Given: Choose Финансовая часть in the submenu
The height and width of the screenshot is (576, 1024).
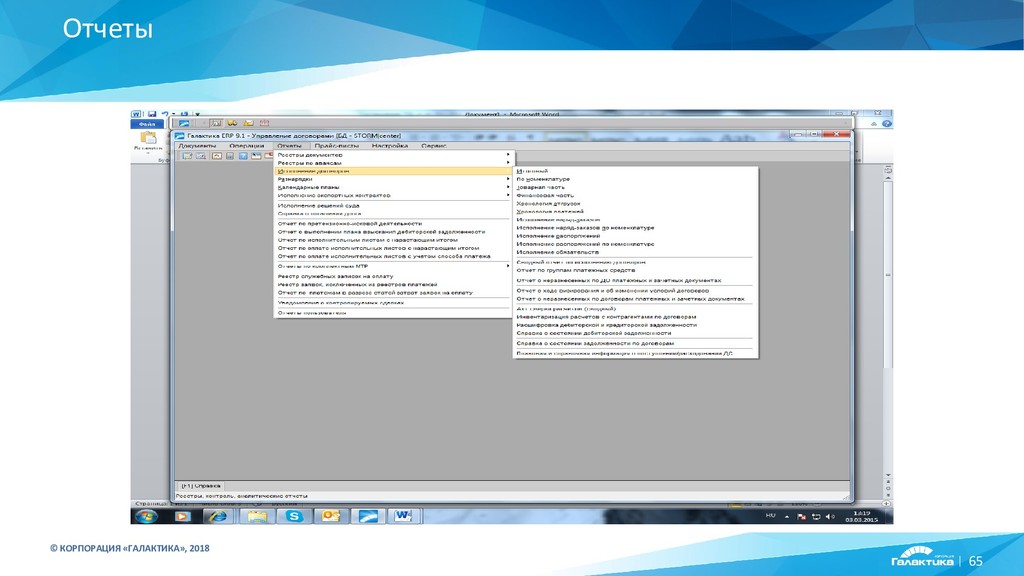Looking at the screenshot, I should (x=635, y=195).
